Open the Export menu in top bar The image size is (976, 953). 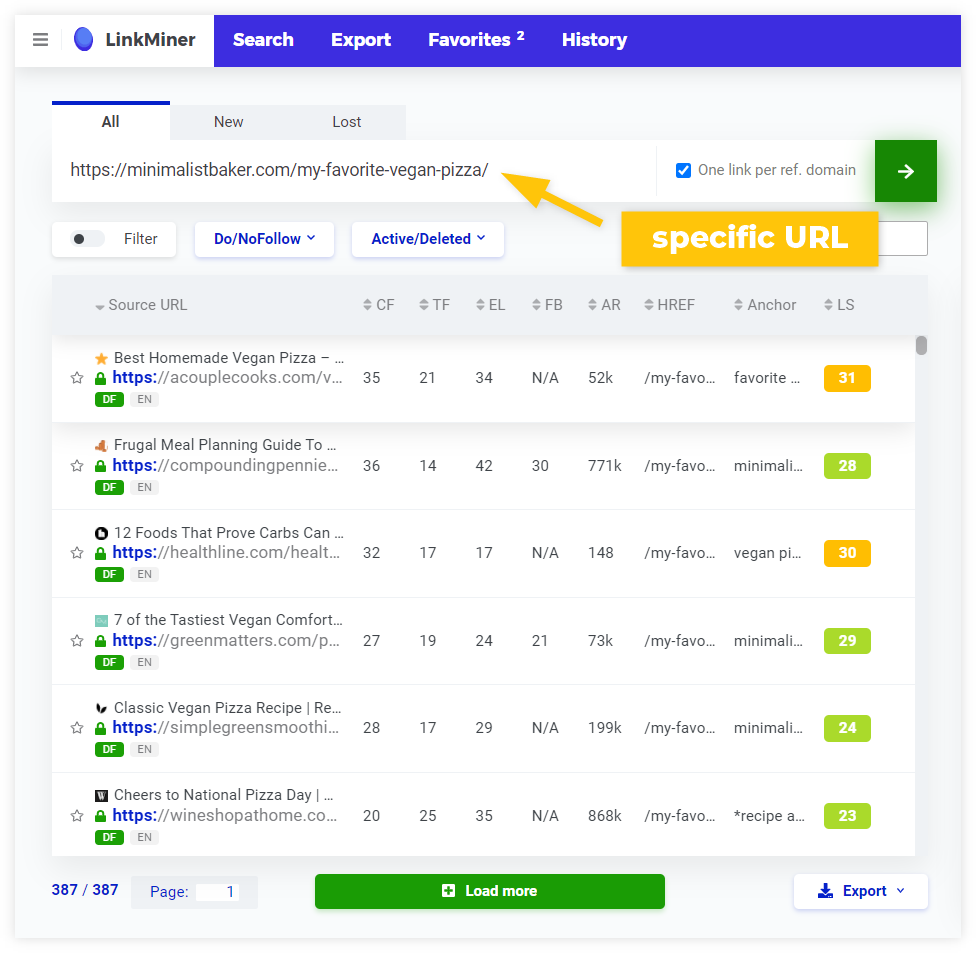click(x=361, y=40)
